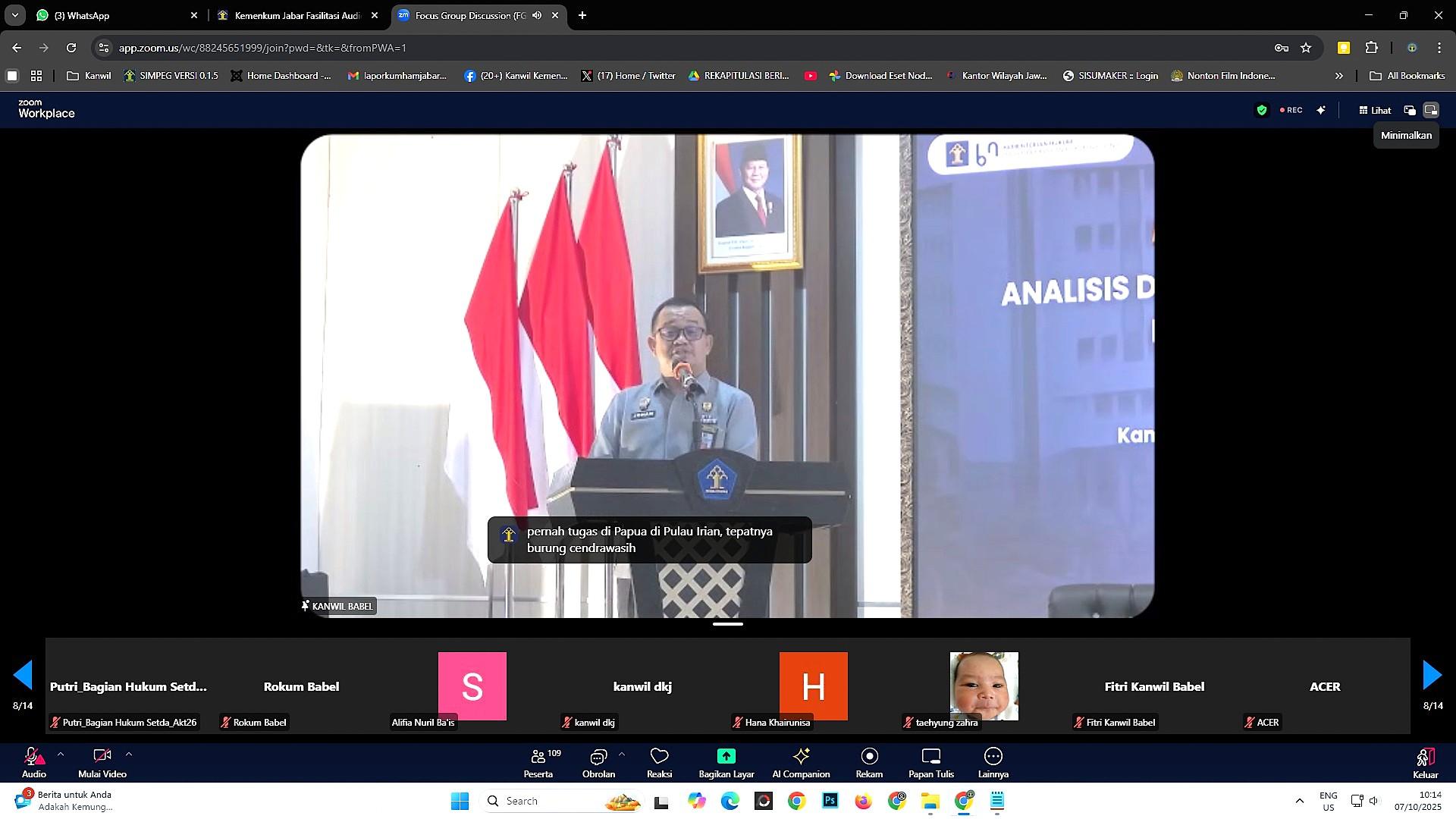Expand video options chevron next to Mulai Video
This screenshot has width=1456, height=819.
129,754
